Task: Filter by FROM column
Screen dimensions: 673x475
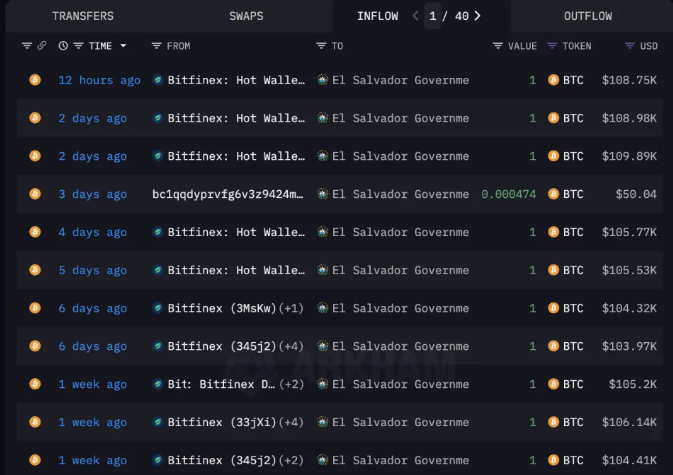Action: (x=156, y=45)
